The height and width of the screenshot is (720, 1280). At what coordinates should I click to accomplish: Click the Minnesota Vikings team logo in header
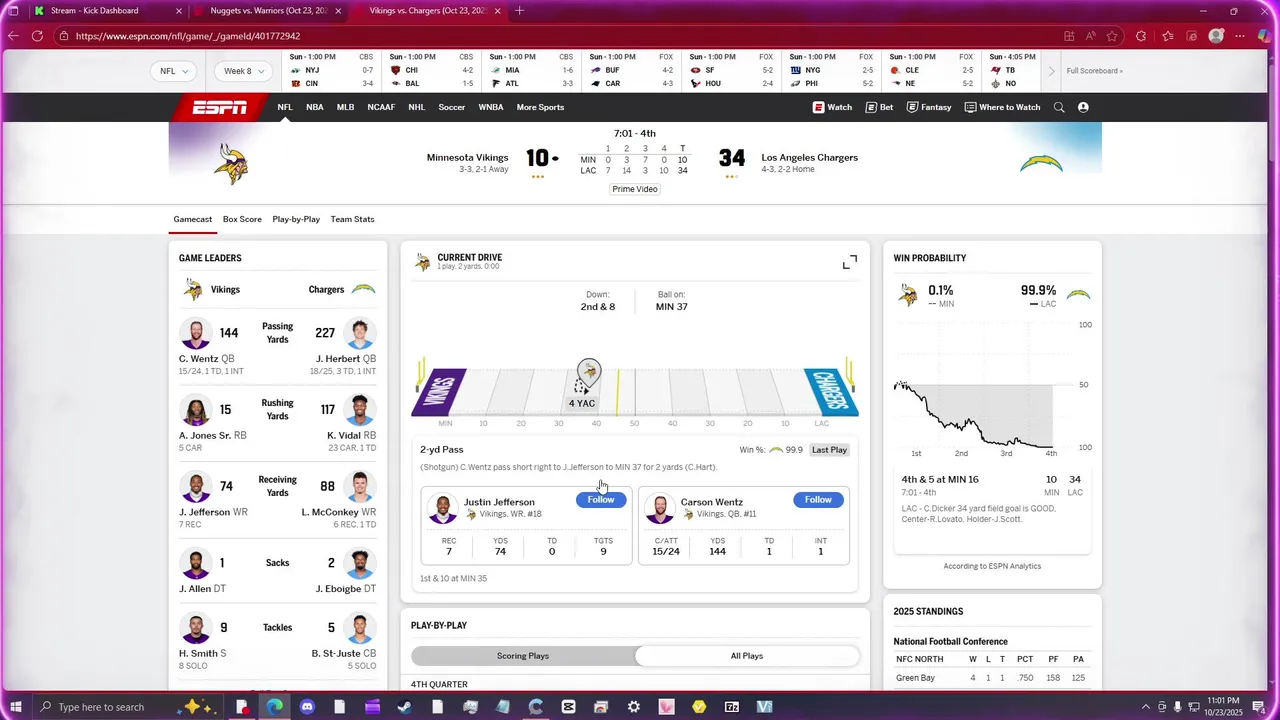[x=231, y=163]
